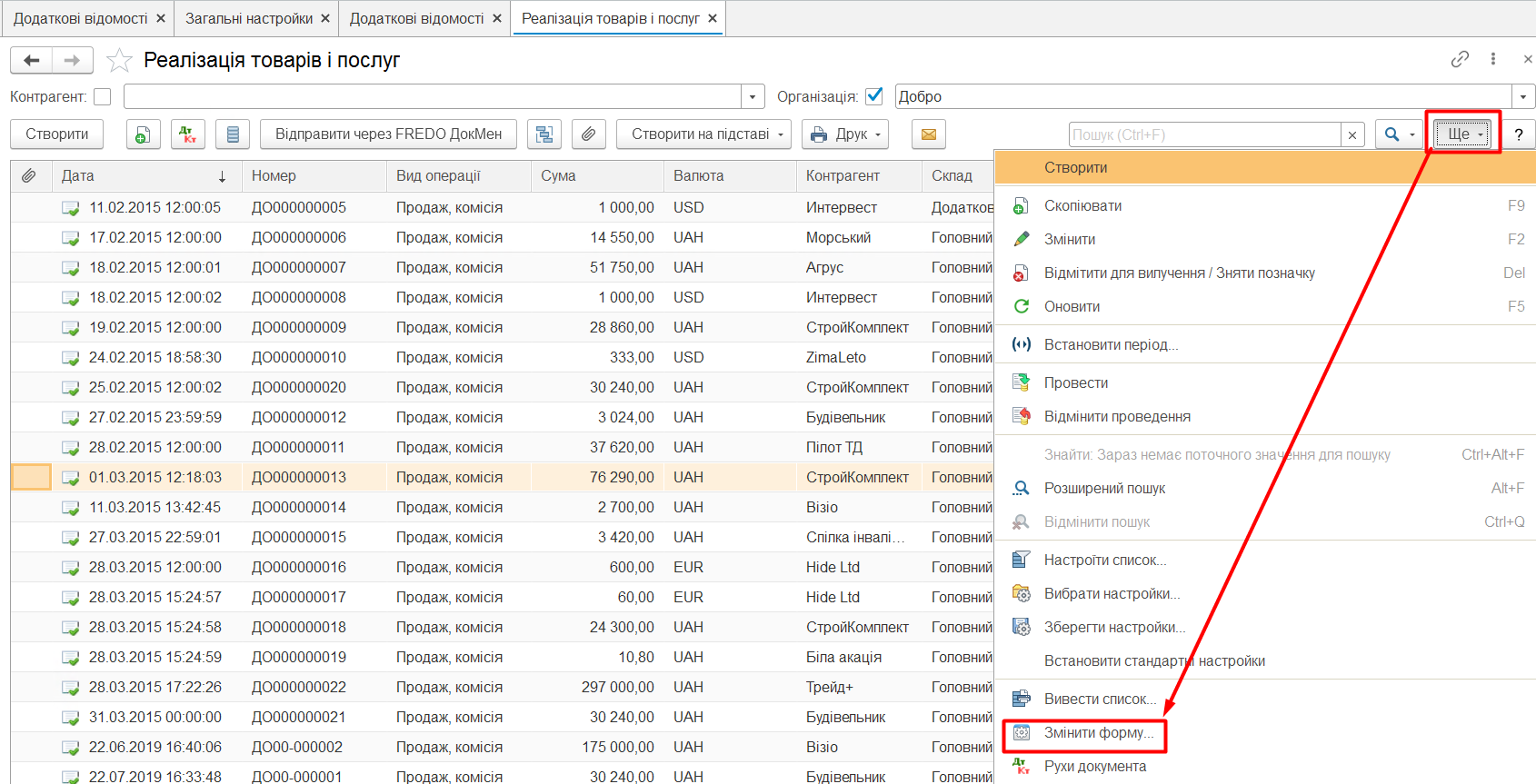This screenshot has height=784, width=1536.
Task: Click the toolbar copy document icon
Action: point(143,134)
